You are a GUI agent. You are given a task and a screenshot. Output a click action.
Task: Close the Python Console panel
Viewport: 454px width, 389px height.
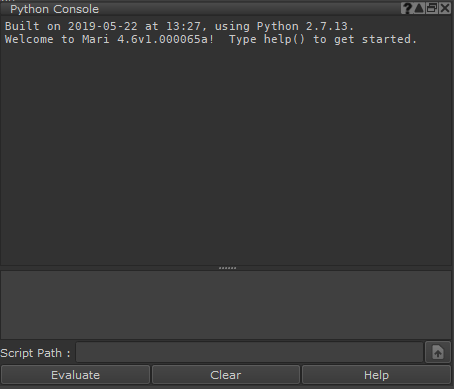pyautogui.click(x=445, y=8)
